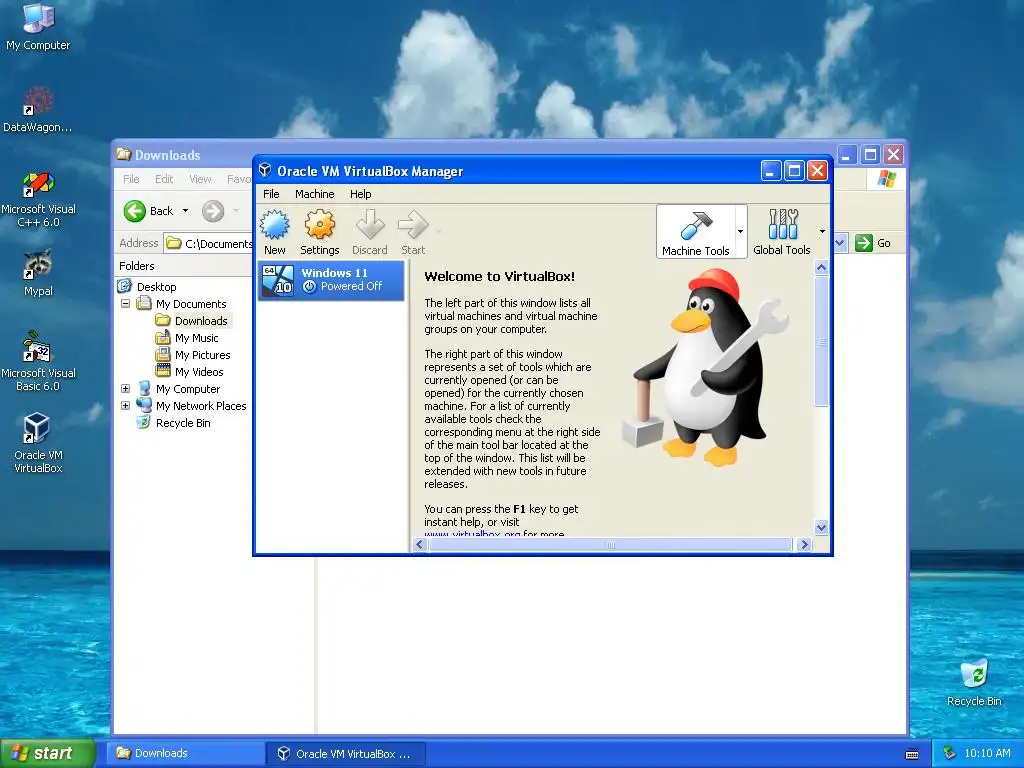Viewport: 1024px width, 768px height.
Task: Open File menu in Downloads window
Action: click(131, 179)
